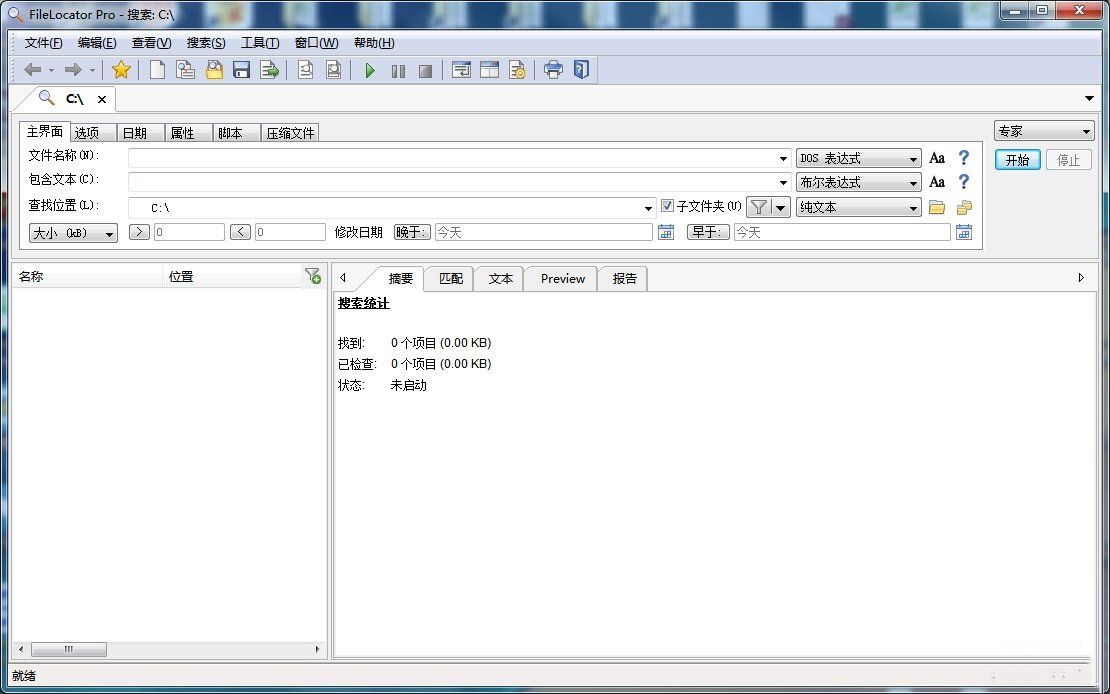Open the help book icon in toolbar
The image size is (1110, 694).
coord(581,69)
